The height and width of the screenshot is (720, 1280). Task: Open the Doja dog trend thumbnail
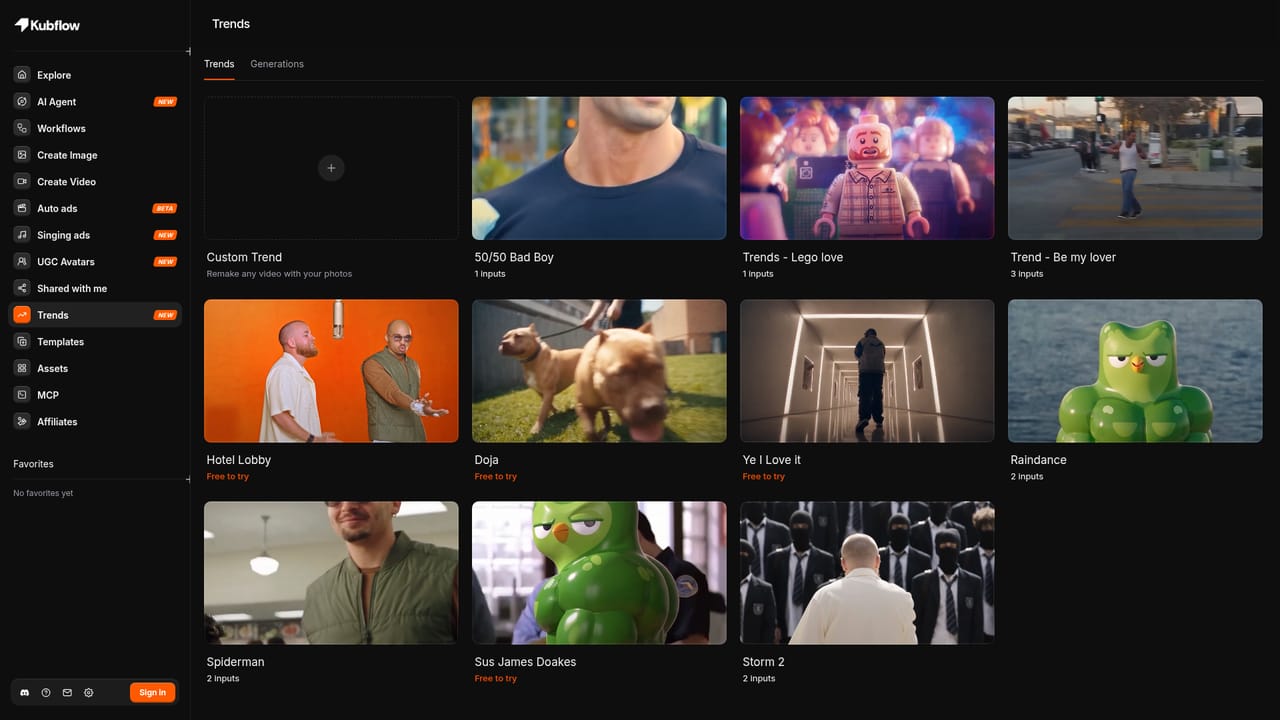(x=599, y=371)
